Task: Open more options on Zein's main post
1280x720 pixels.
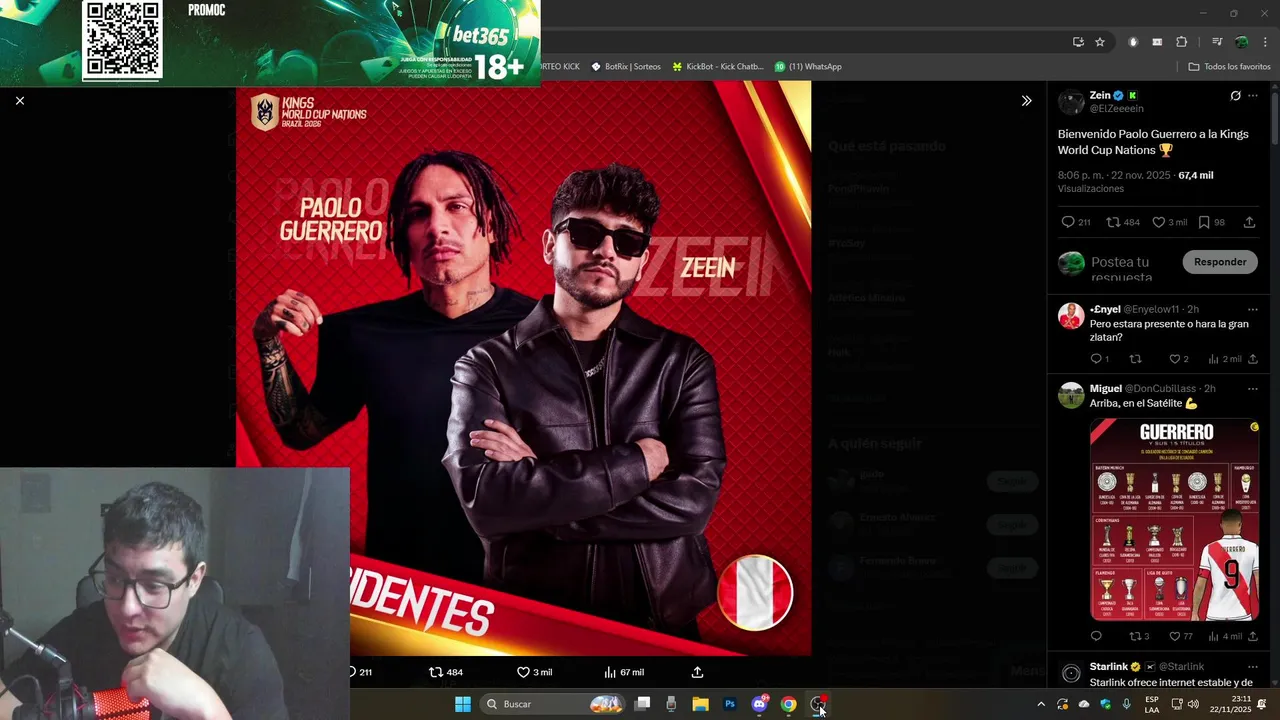Action: [x=1253, y=96]
